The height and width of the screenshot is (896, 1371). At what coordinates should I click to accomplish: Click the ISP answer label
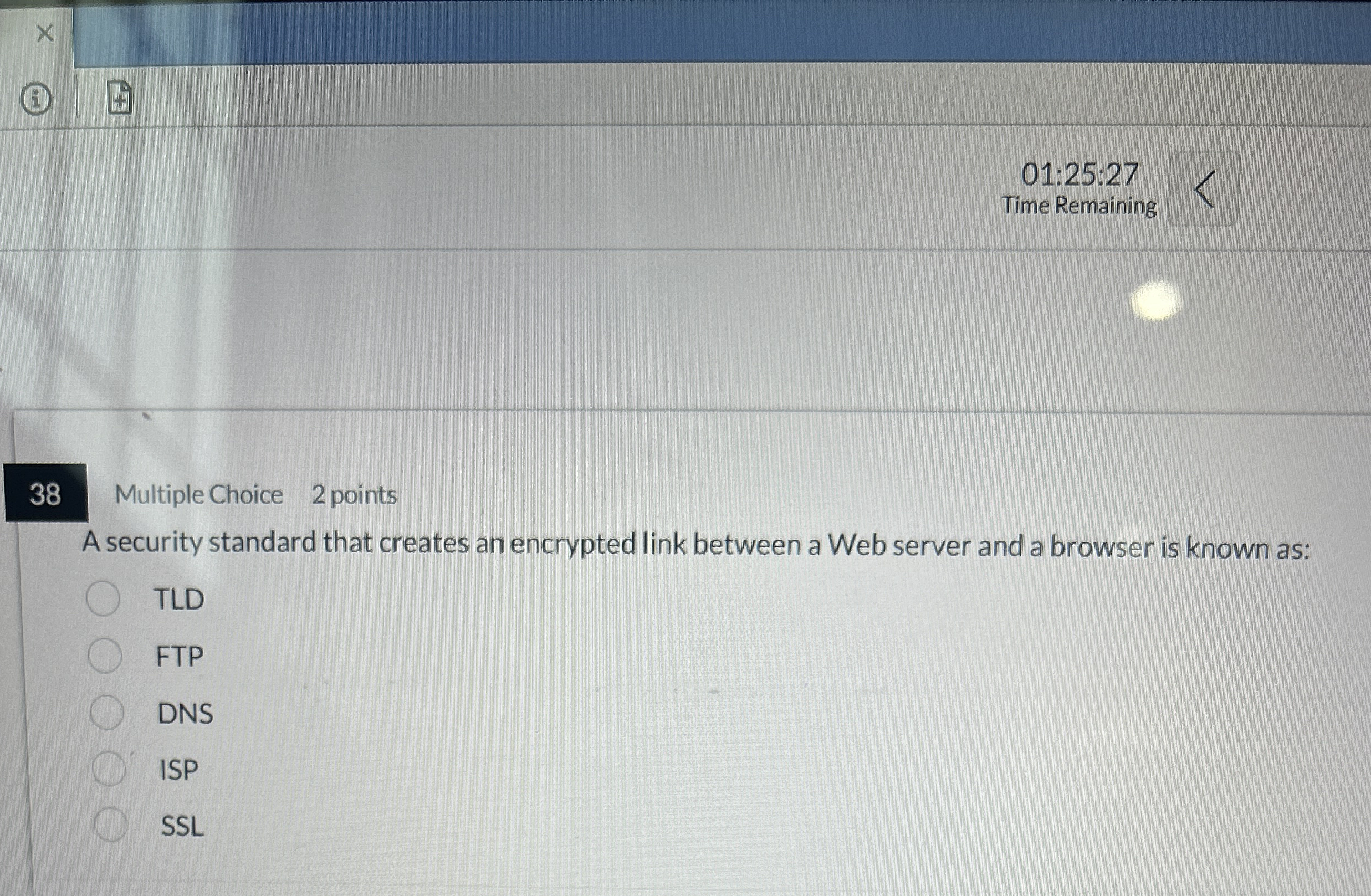(178, 770)
